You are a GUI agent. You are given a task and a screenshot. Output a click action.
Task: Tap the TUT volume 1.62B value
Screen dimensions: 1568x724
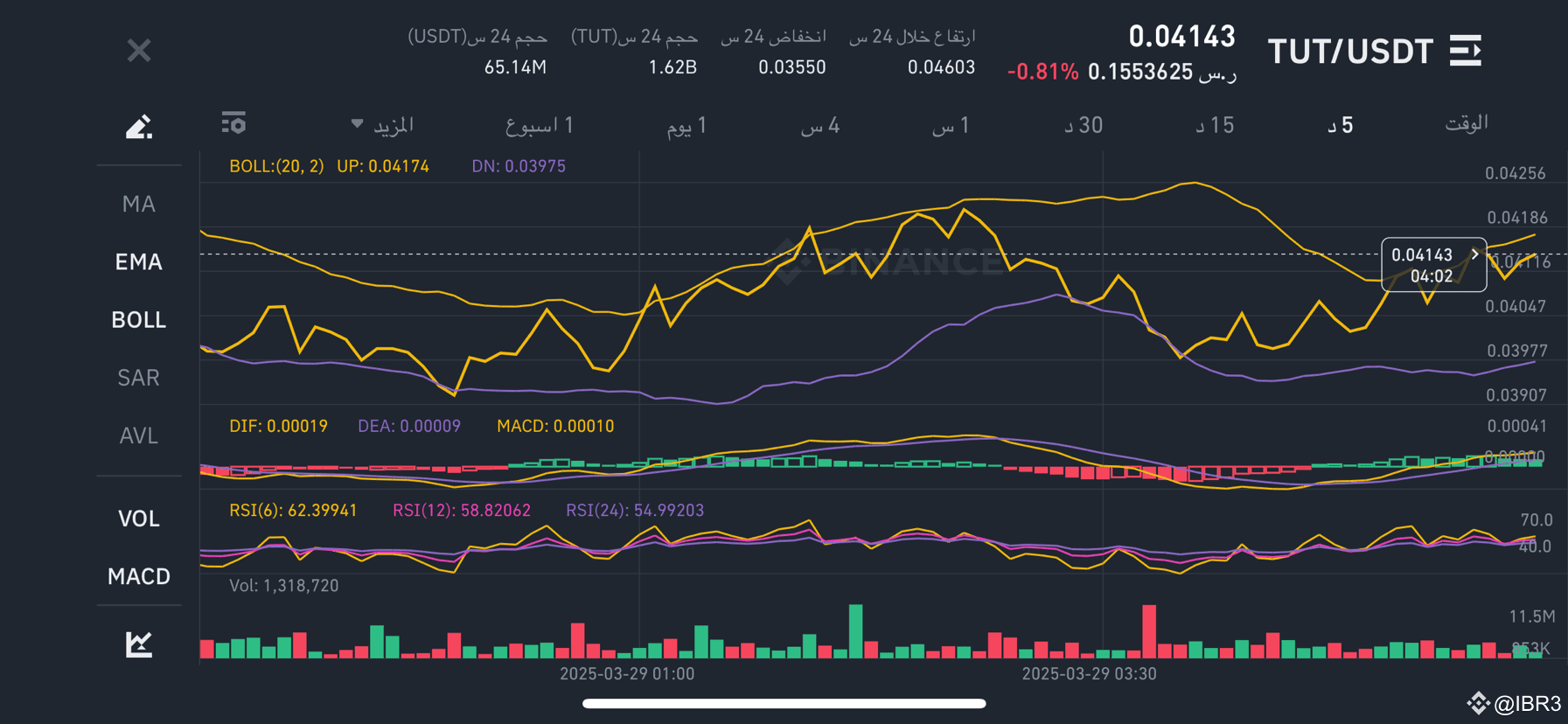click(x=672, y=67)
